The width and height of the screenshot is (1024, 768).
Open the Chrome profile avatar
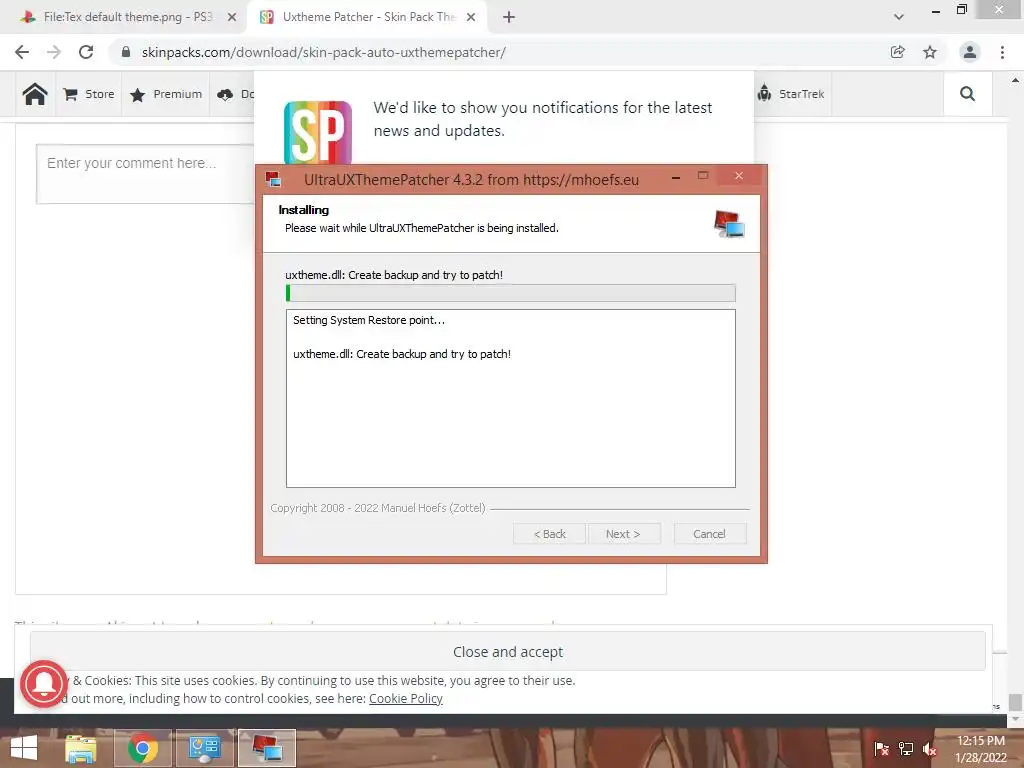970,52
